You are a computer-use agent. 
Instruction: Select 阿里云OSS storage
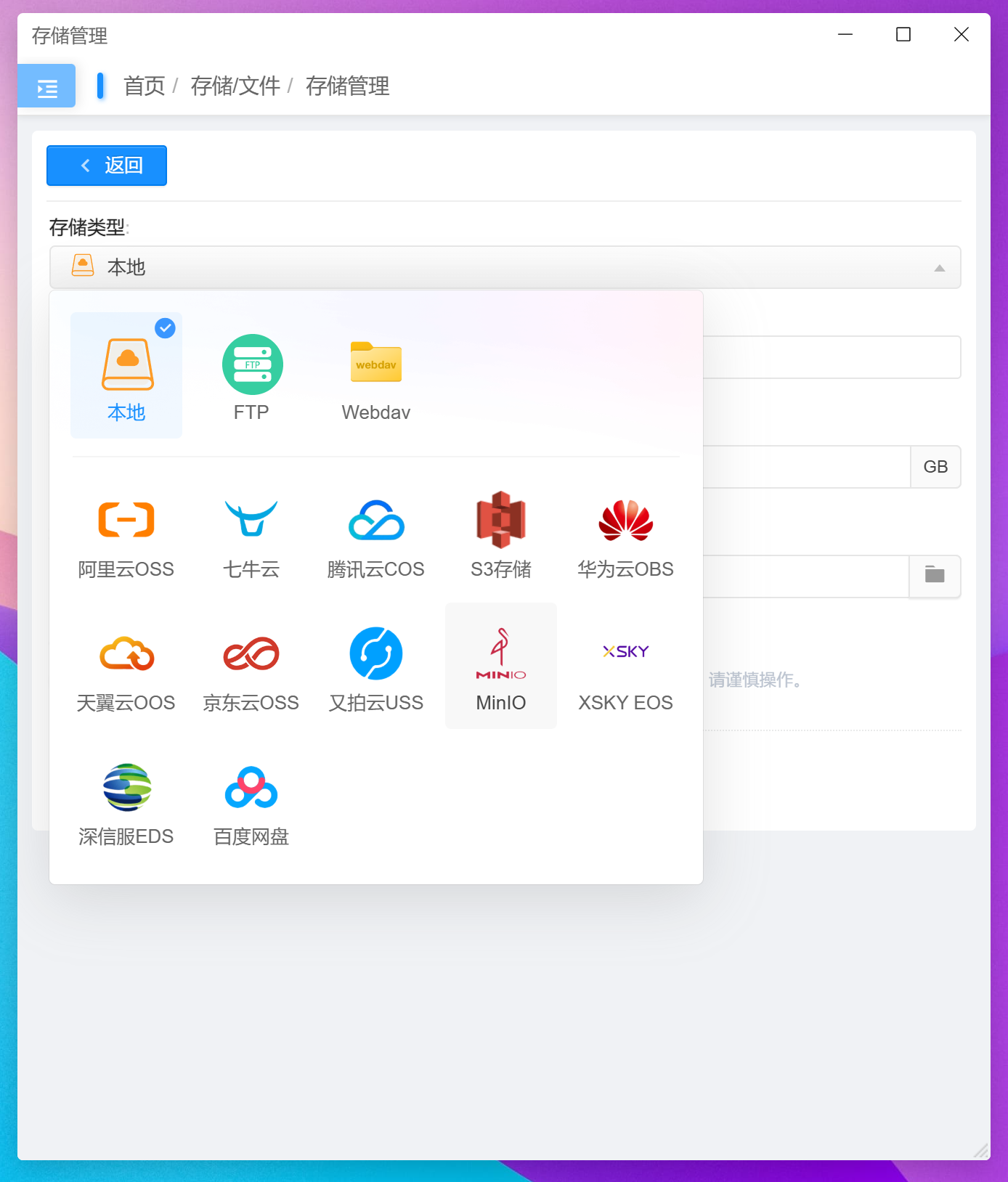126,532
